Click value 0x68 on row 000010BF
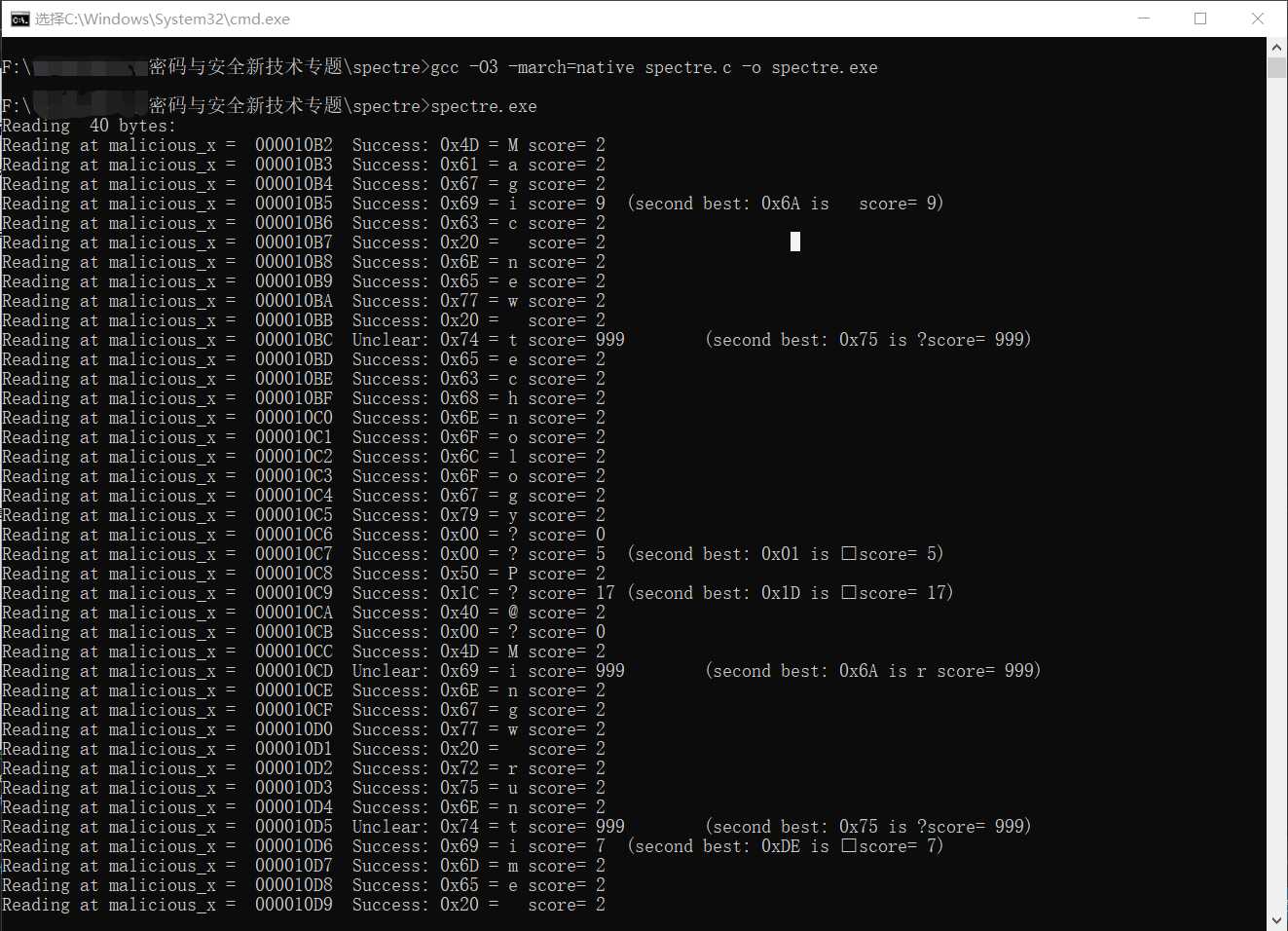This screenshot has width=1288, height=931. 460,398
